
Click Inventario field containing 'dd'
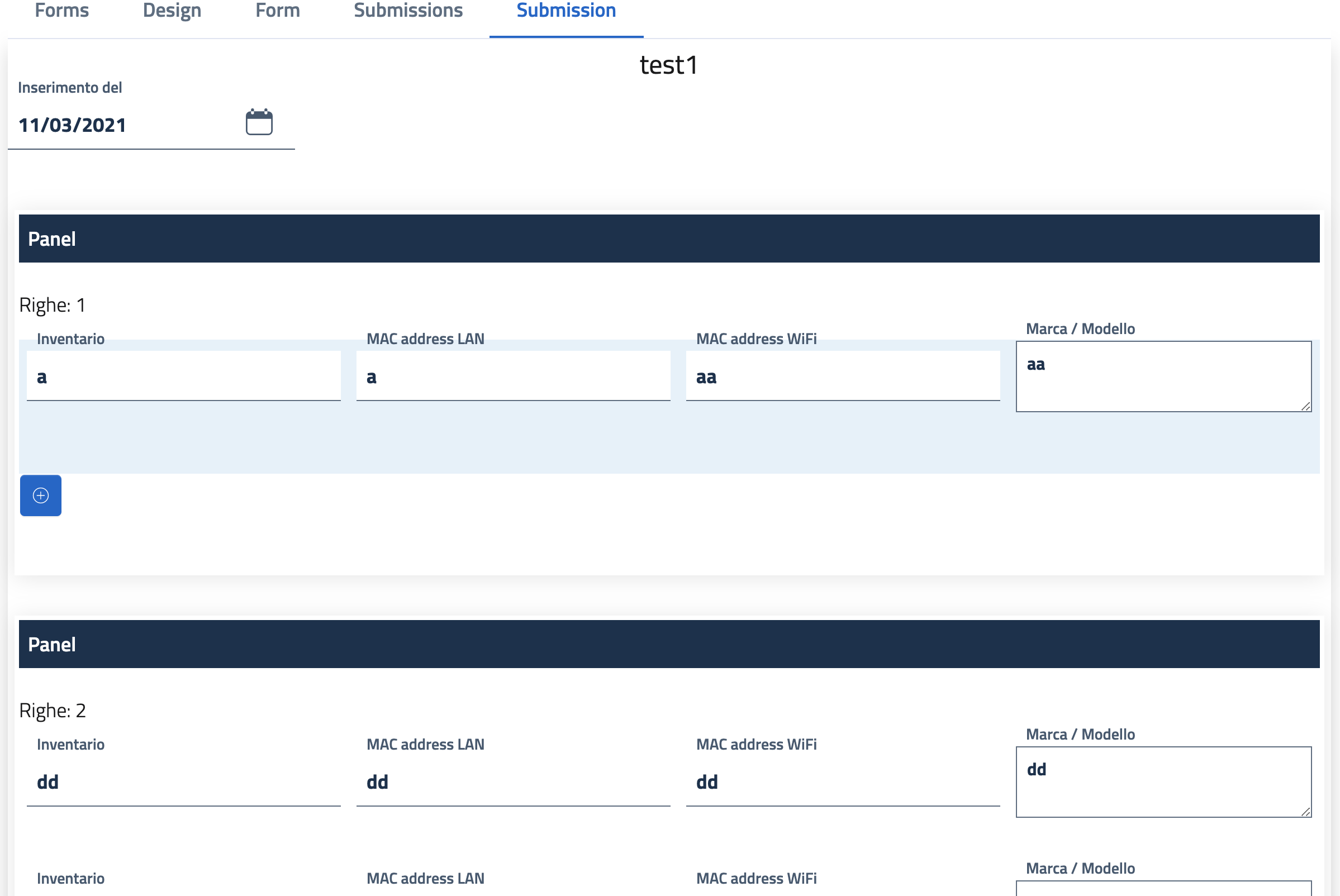[x=183, y=781]
